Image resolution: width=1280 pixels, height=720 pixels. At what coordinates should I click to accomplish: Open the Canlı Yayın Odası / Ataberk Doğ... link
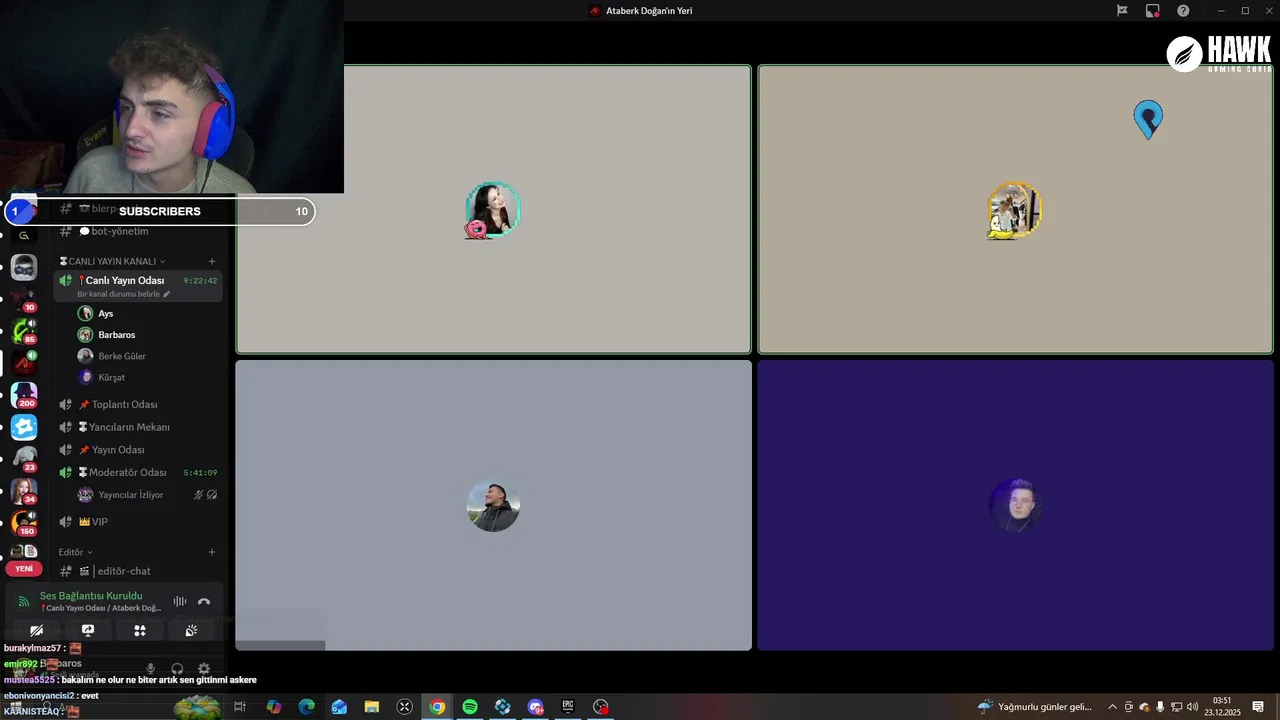click(x=100, y=608)
